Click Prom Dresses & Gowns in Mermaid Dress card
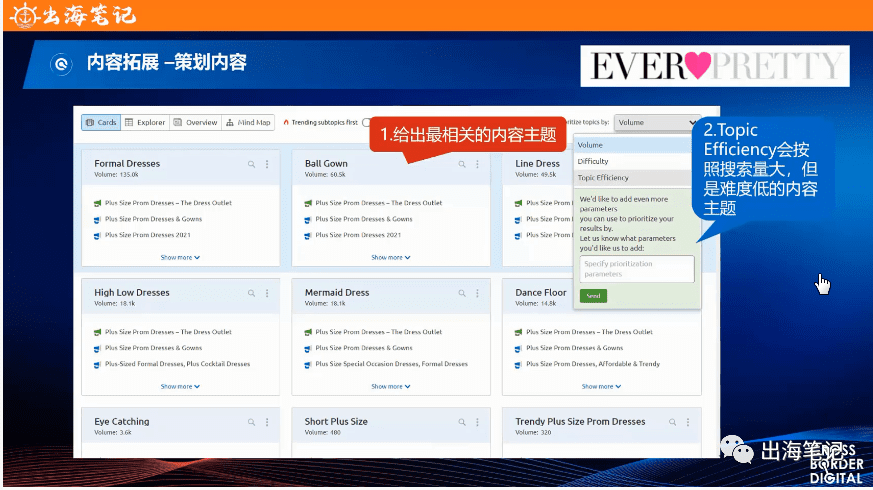The image size is (873, 490). (364, 348)
